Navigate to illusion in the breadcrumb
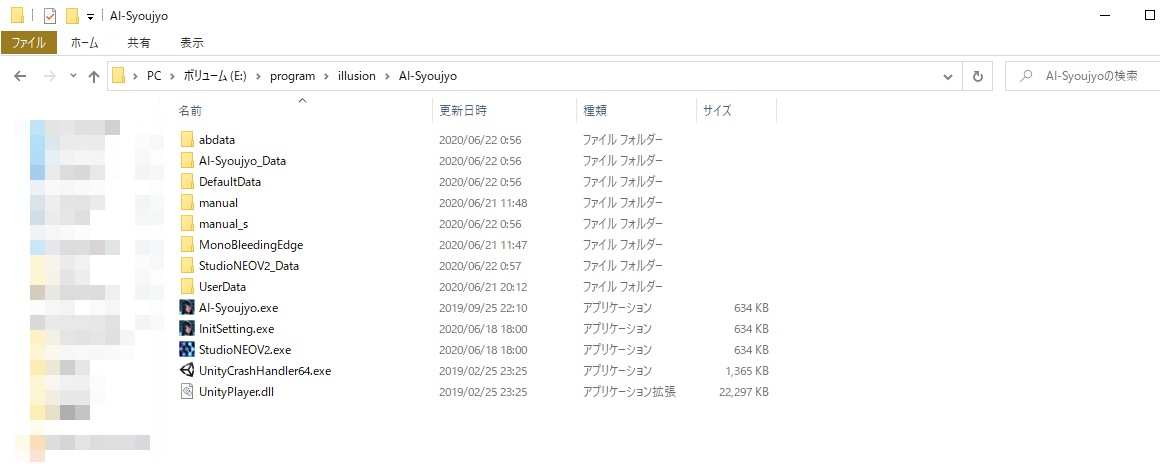The height and width of the screenshot is (464, 1160). click(356, 75)
